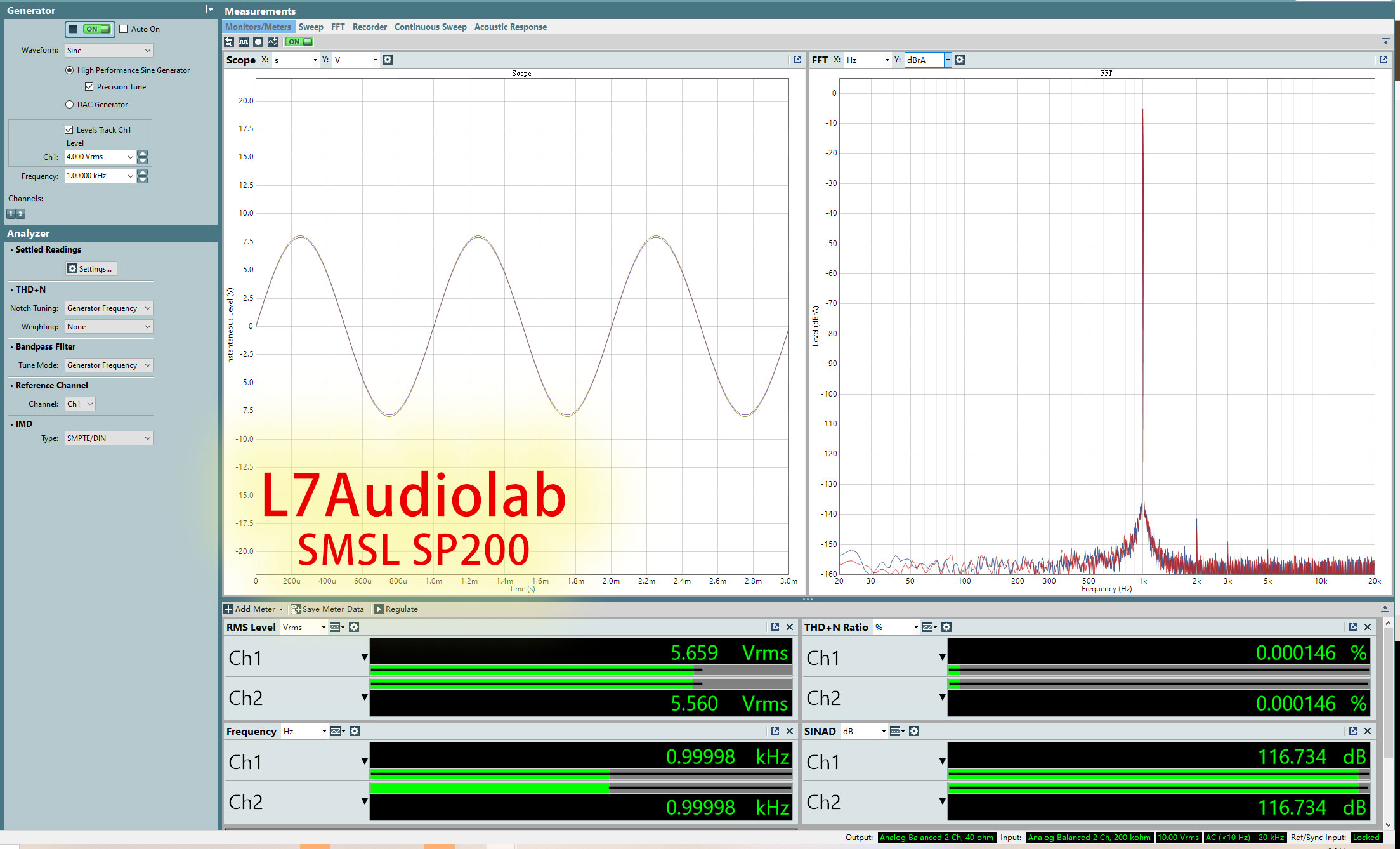
Task: Toggle generator channel 1 button
Action: (x=11, y=214)
